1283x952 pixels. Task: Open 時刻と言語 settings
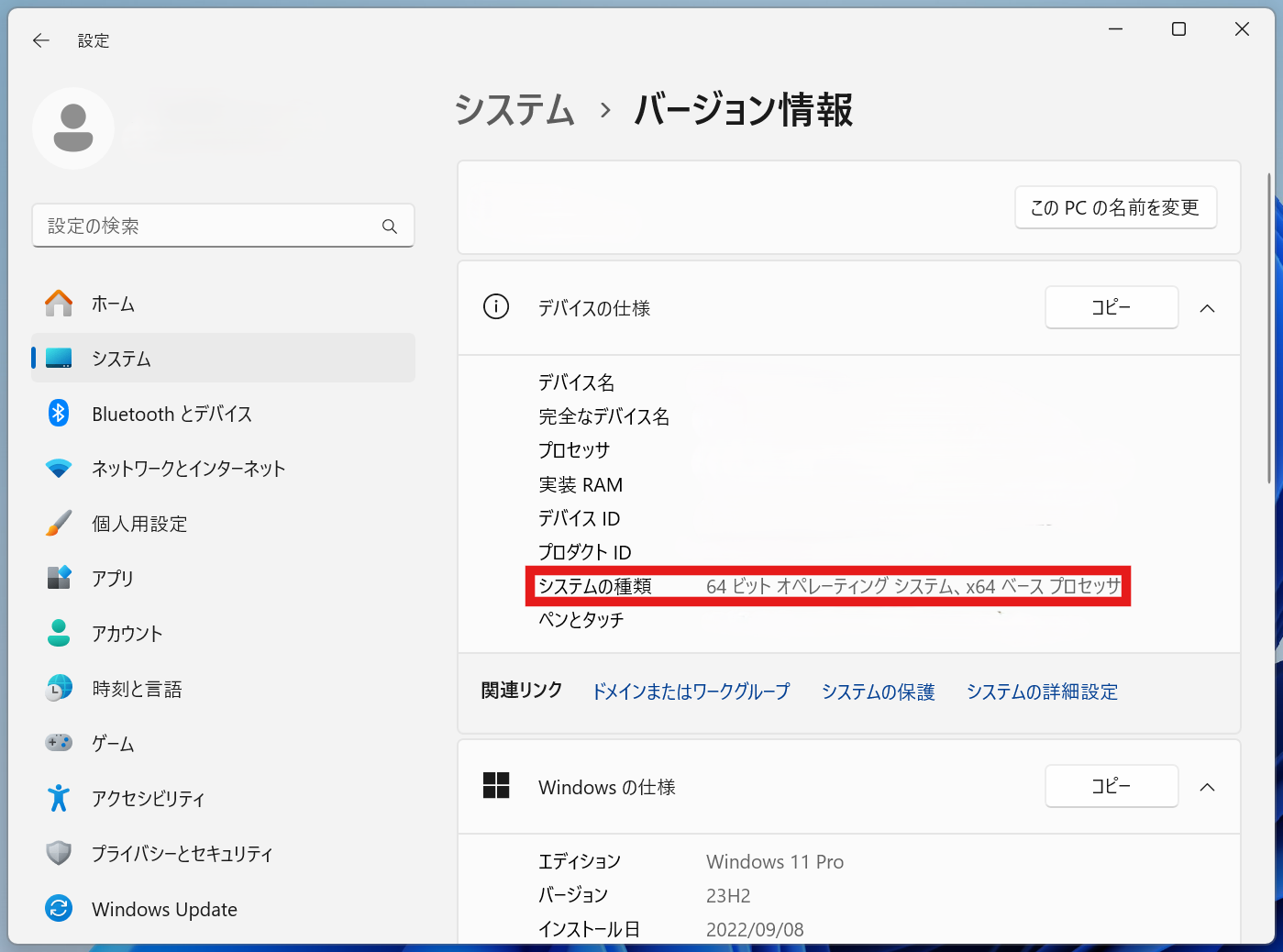pyautogui.click(x=224, y=688)
